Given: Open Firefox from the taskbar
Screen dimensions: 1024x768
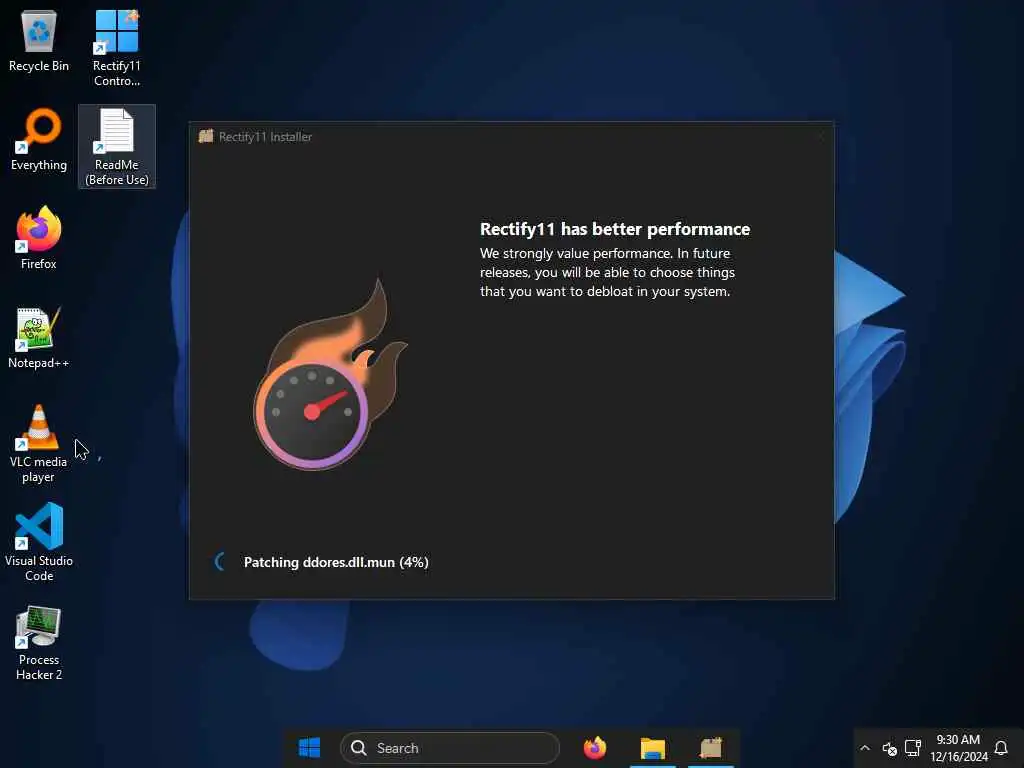Looking at the screenshot, I should [594, 748].
